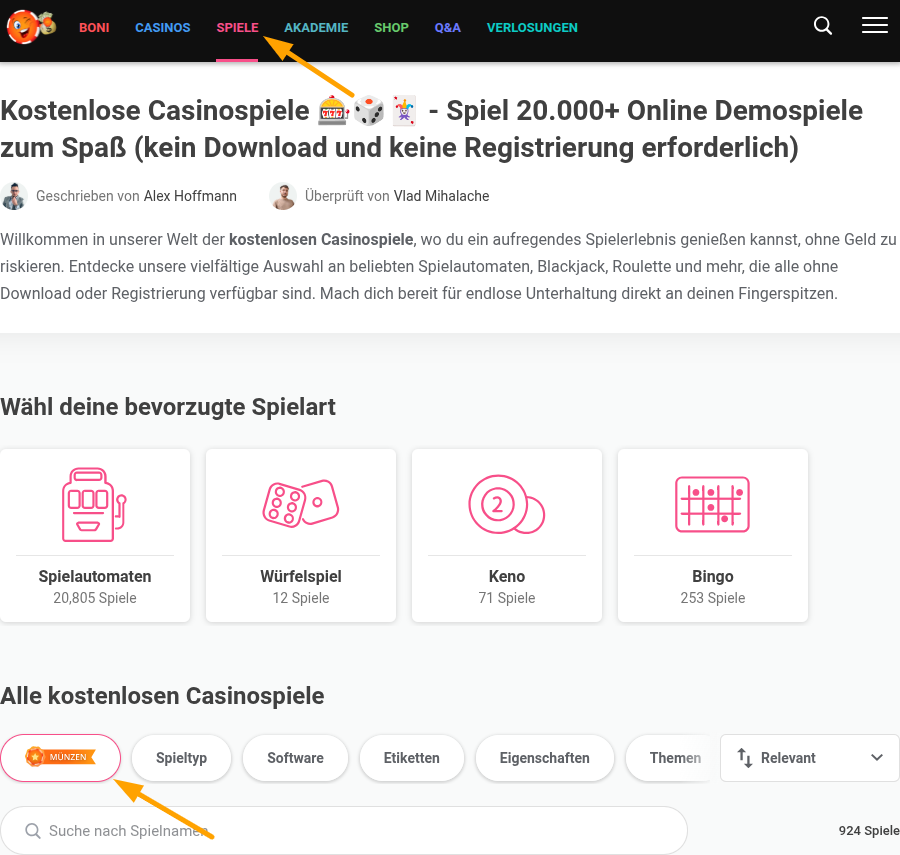Click the '20,805 Spiele' count text
900x855 pixels.
pos(95,598)
